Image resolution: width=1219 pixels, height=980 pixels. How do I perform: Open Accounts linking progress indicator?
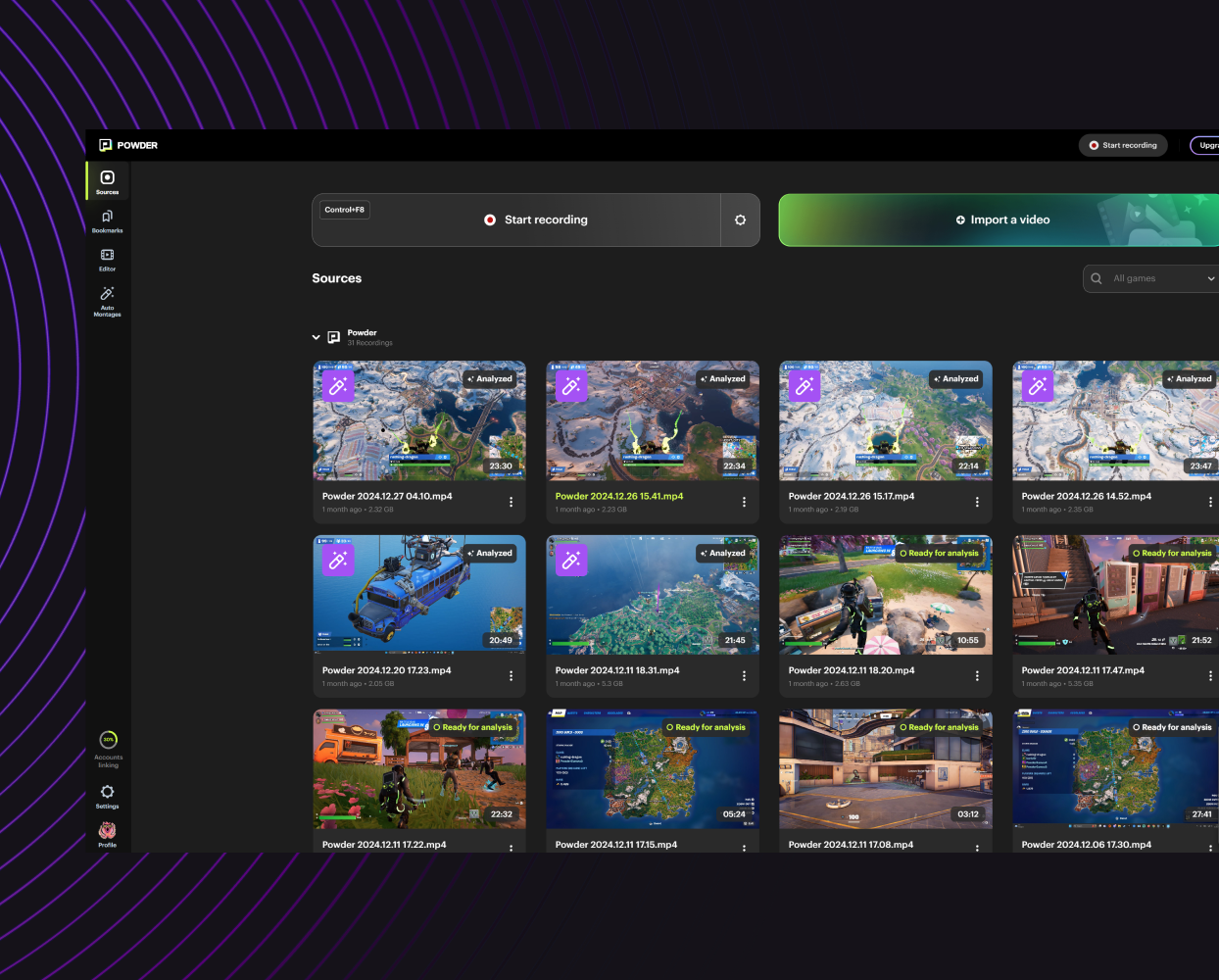[108, 750]
